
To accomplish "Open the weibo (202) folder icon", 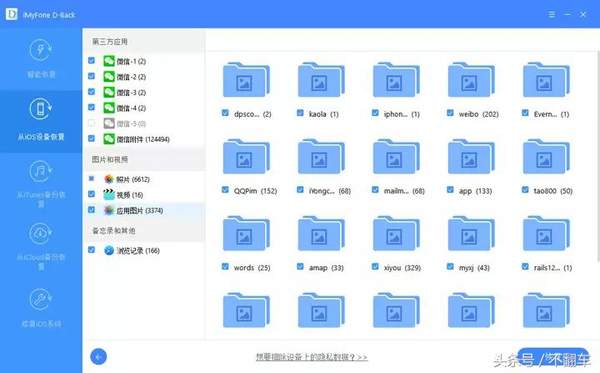I will tap(471, 80).
